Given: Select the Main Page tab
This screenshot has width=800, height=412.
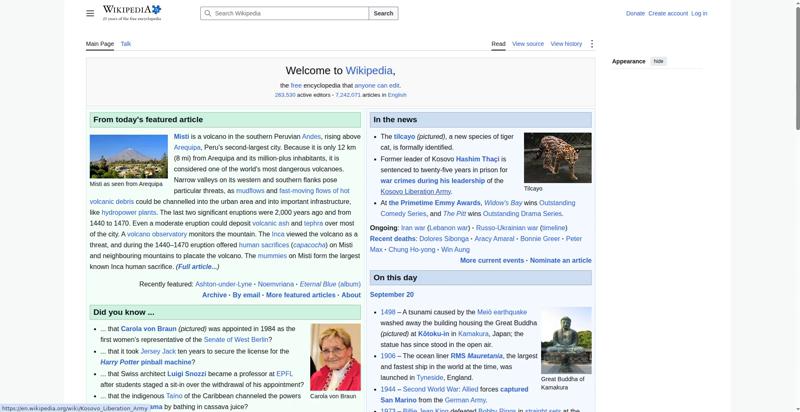Looking at the screenshot, I should (100, 44).
